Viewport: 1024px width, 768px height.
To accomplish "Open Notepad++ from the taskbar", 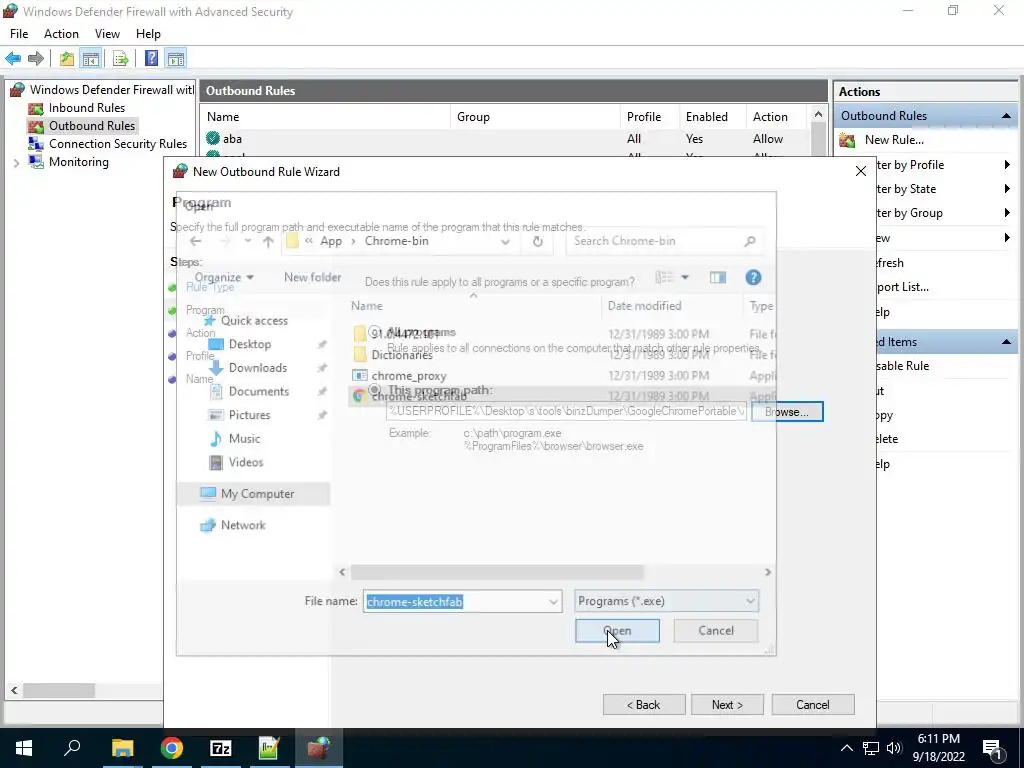I will coord(269,748).
